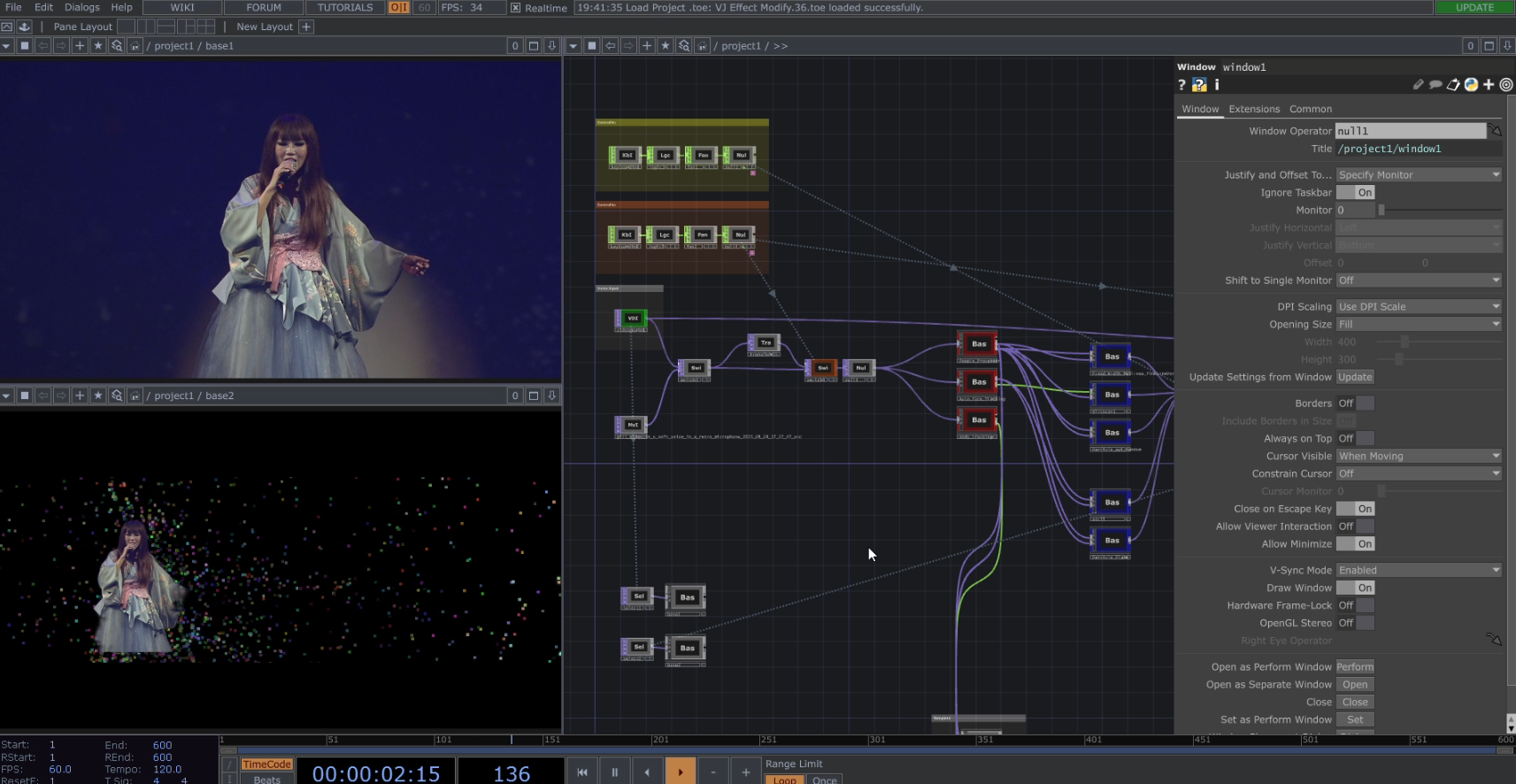Click Perform button for Open as Perform Window
The height and width of the screenshot is (784, 1516).
click(1355, 667)
